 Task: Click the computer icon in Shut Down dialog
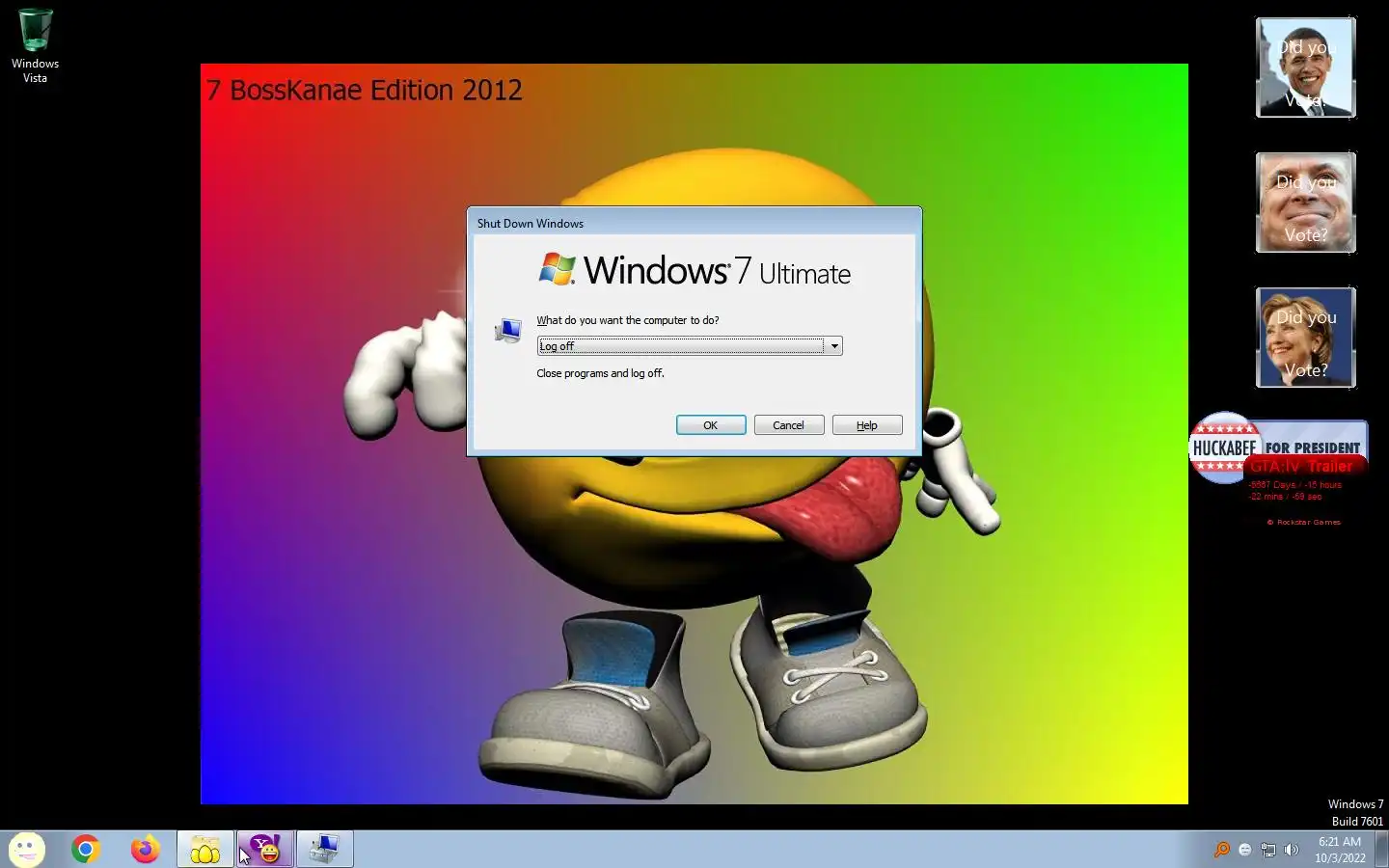(508, 331)
